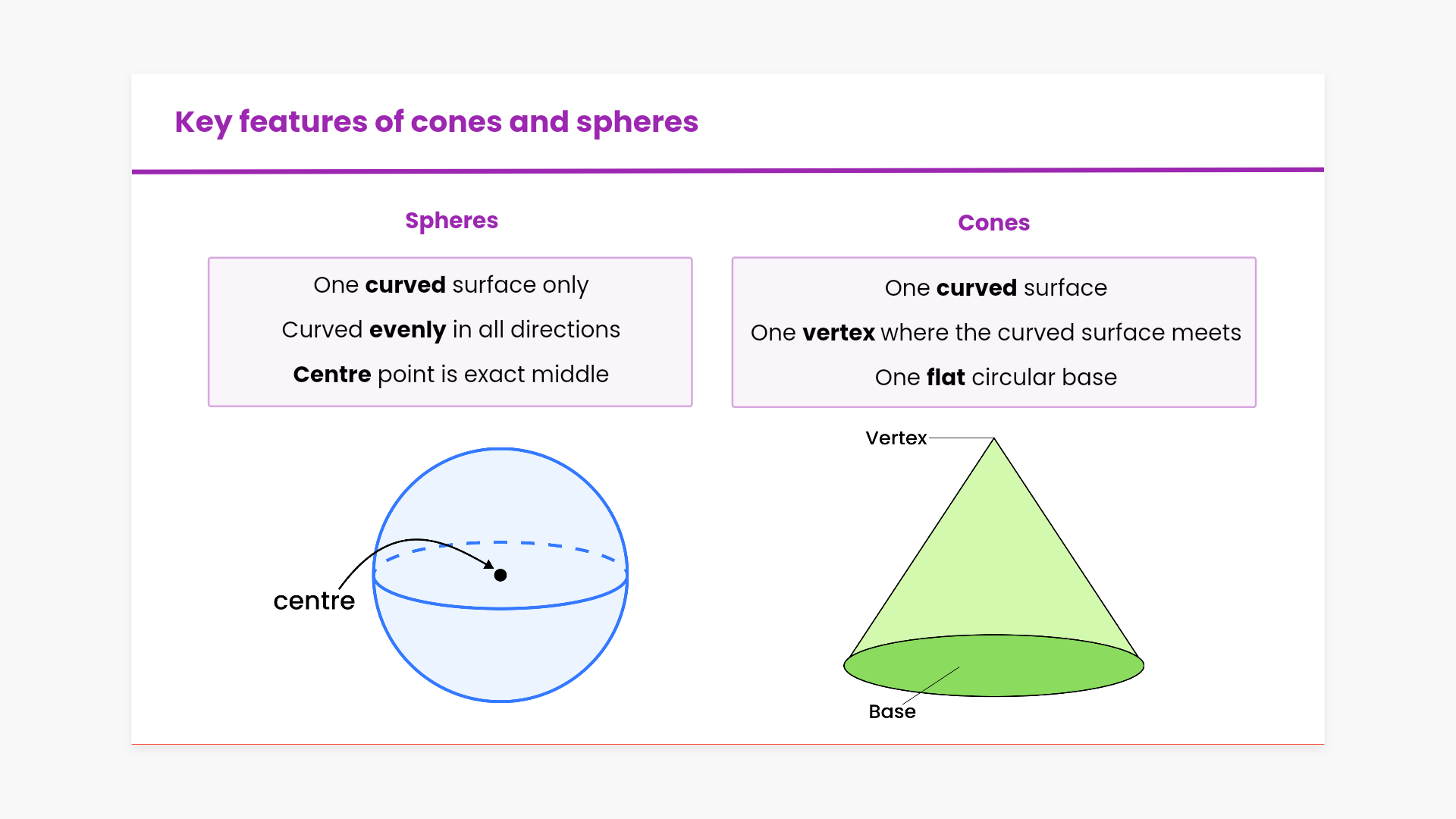
Task: Click the light green curved surface of the cone
Action: [x=993, y=561]
